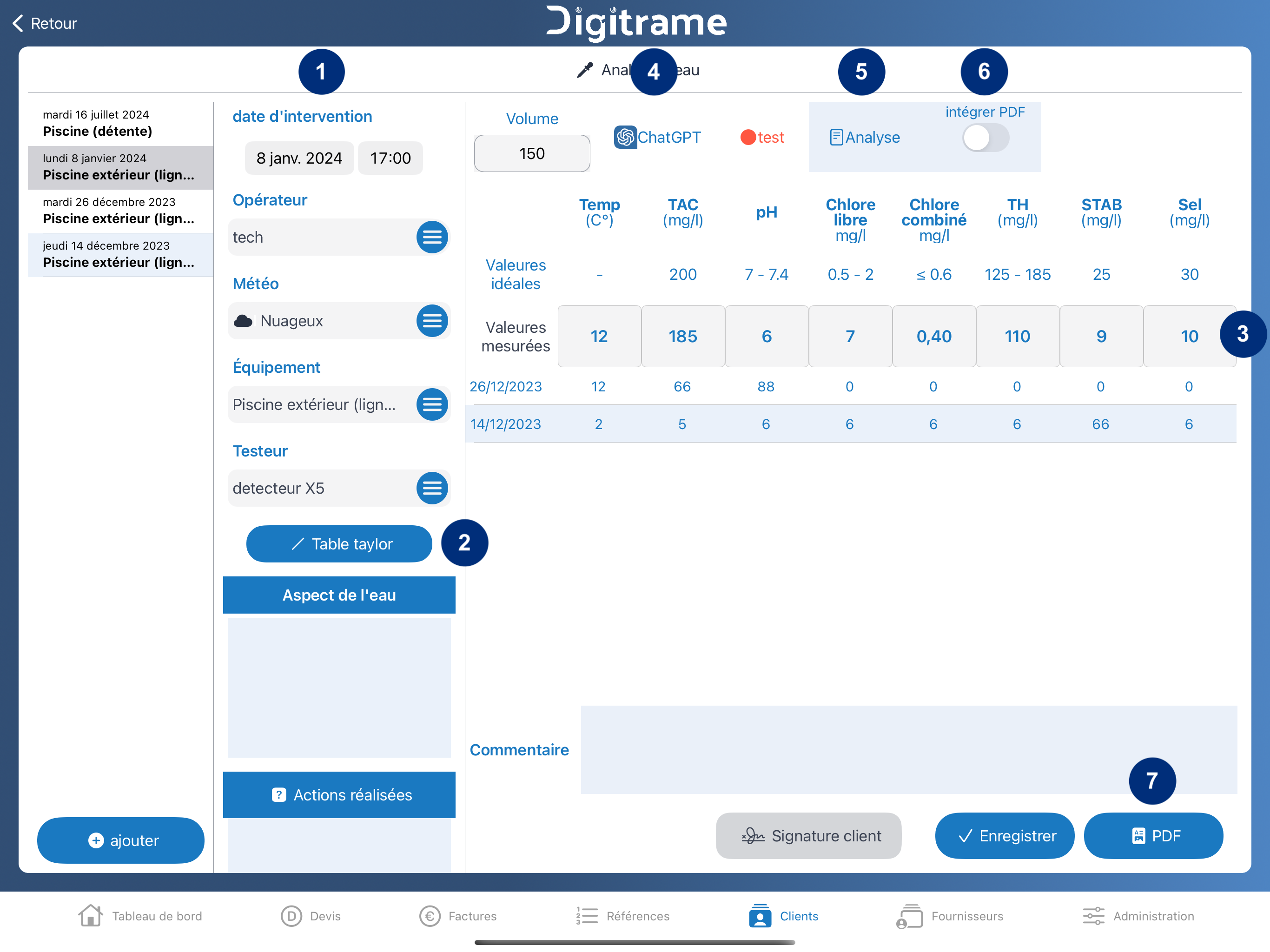Open the Administration tab
1270x952 pixels.
click(x=1138, y=916)
